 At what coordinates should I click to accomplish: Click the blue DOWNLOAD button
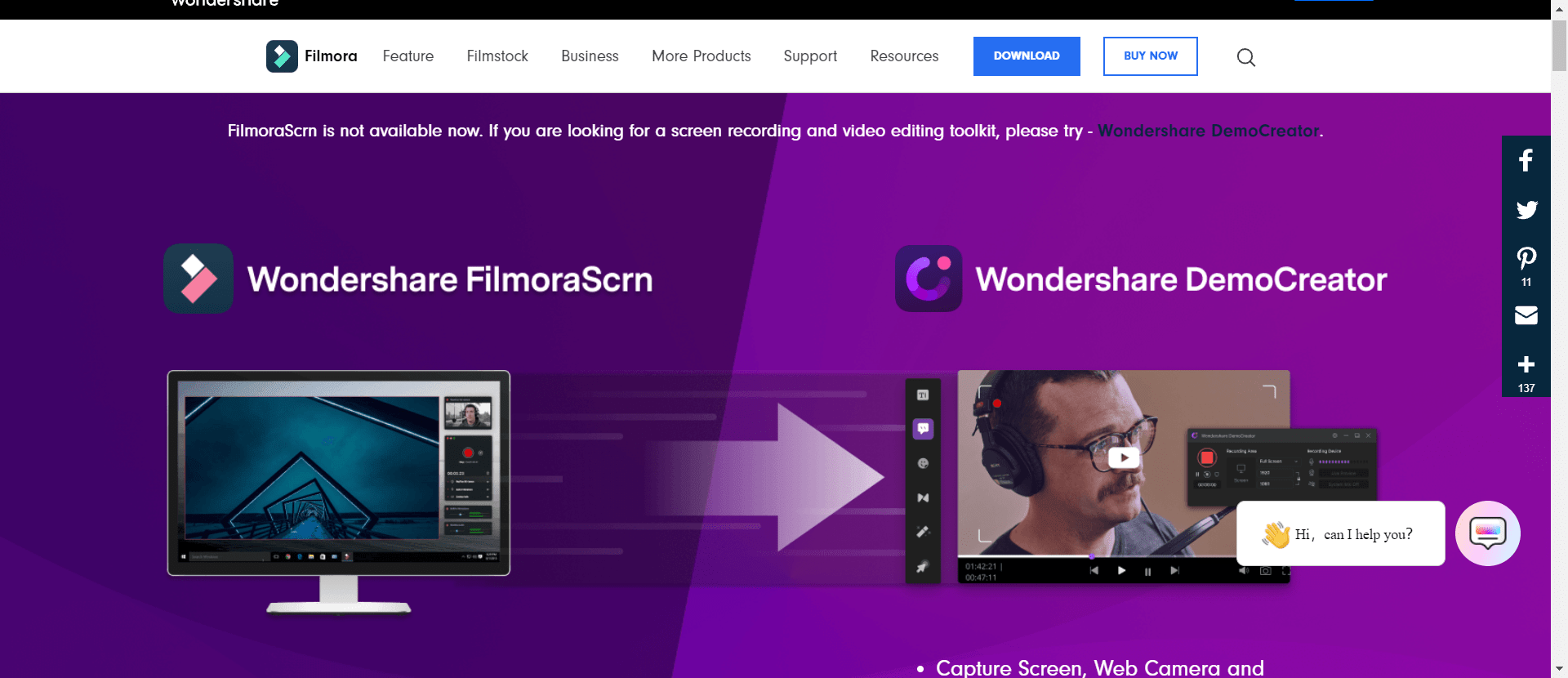click(1027, 56)
